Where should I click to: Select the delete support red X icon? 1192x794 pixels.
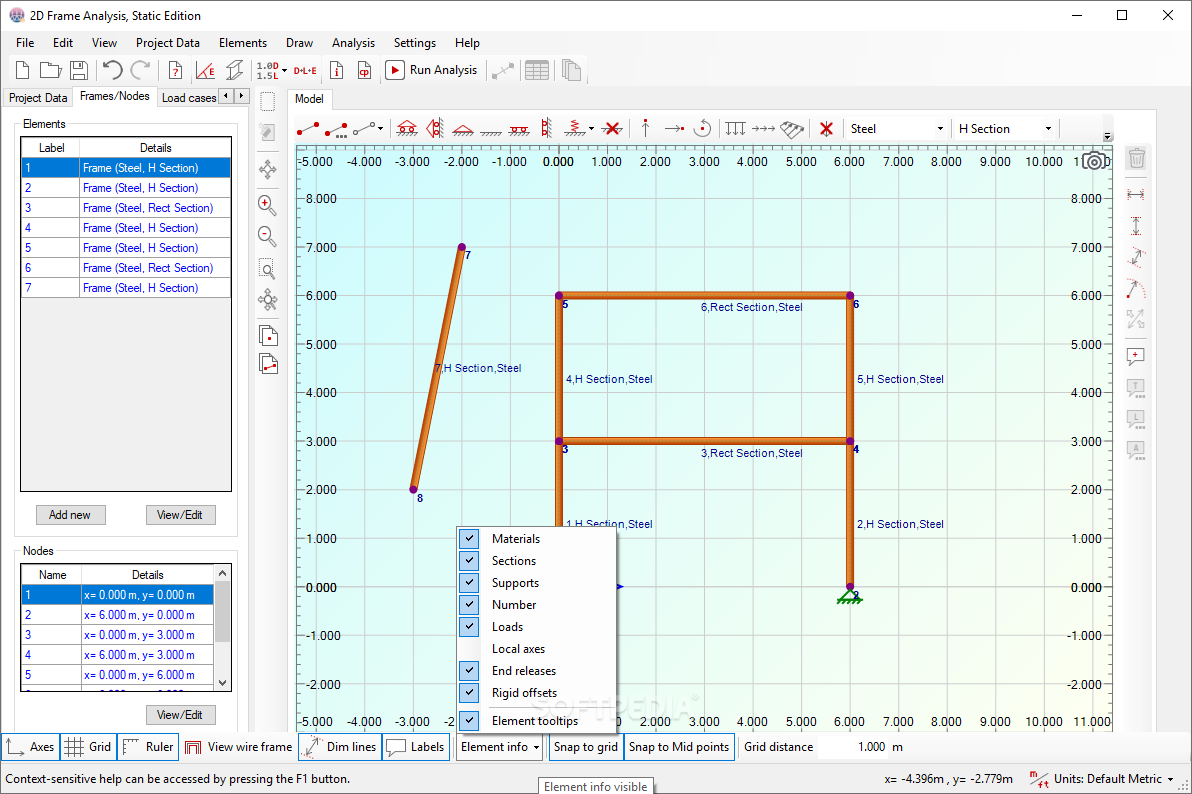[x=612, y=129]
